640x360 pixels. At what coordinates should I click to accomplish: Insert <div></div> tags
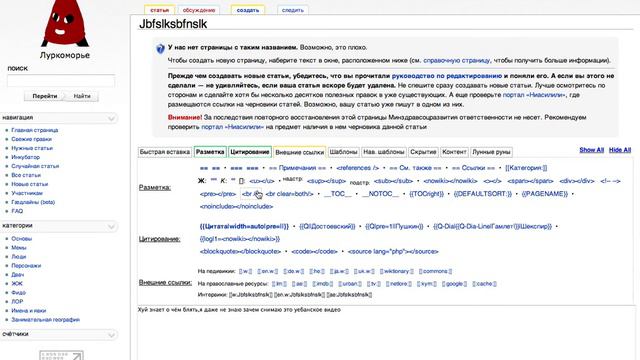[x=577, y=181]
